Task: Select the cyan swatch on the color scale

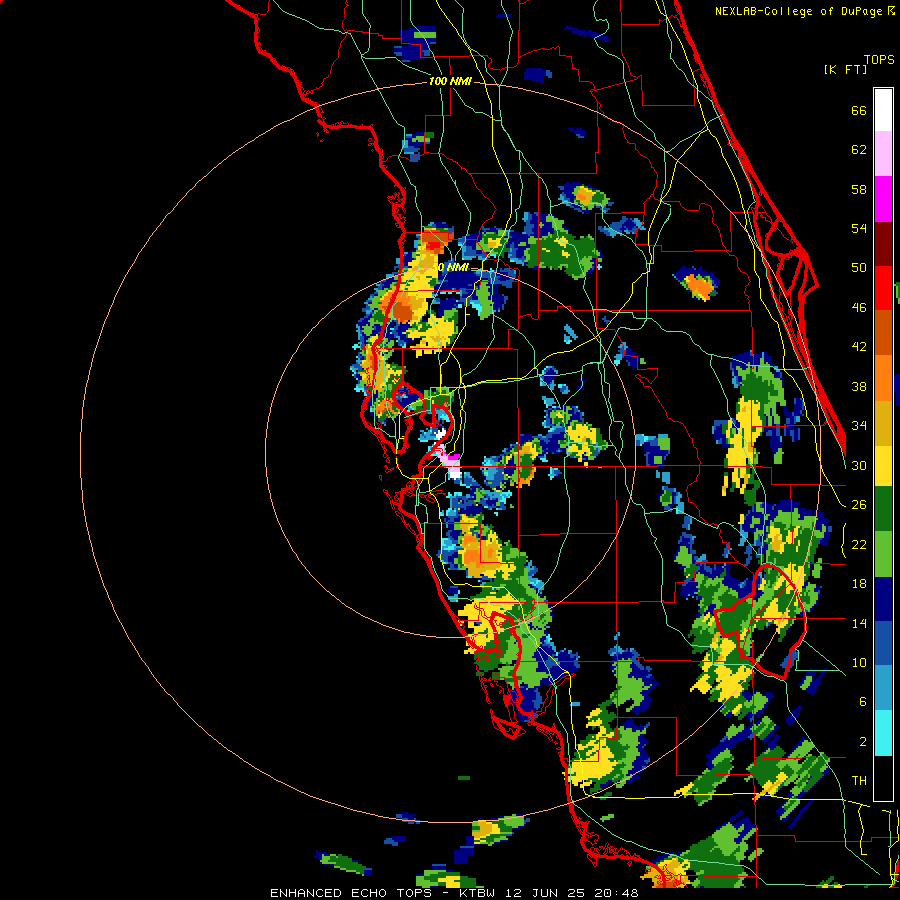Action: point(883,734)
